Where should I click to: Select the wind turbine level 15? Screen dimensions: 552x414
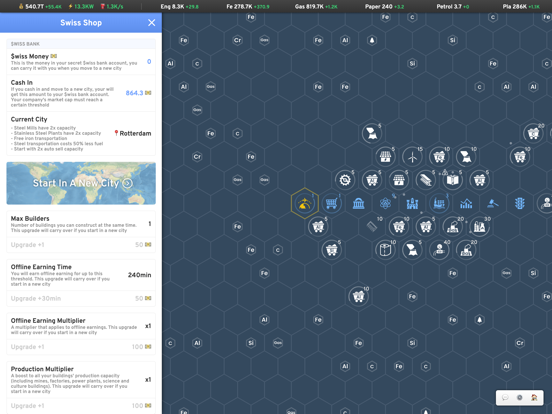pyautogui.click(x=412, y=157)
